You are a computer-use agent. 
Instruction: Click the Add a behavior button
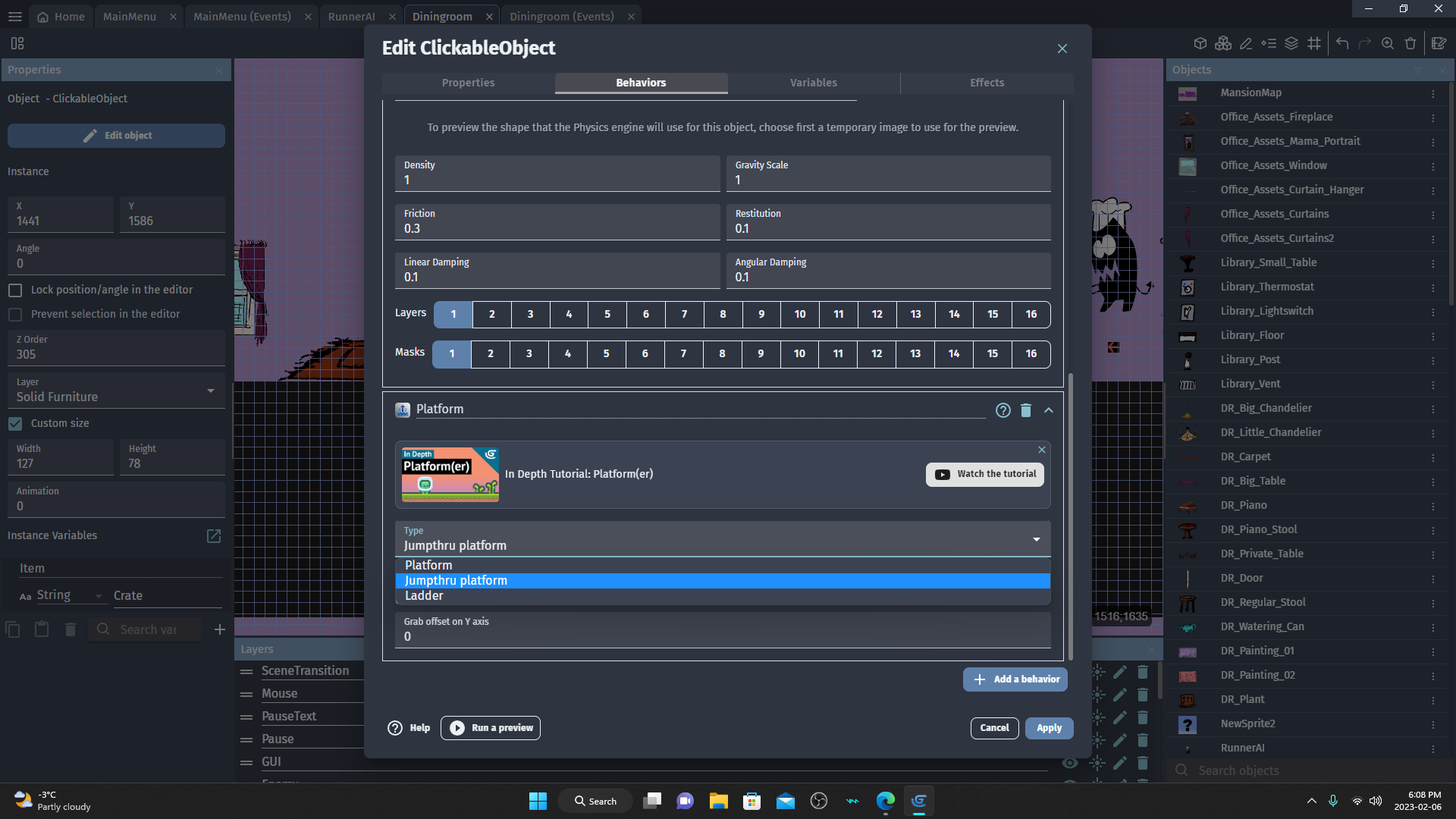[1015, 679]
